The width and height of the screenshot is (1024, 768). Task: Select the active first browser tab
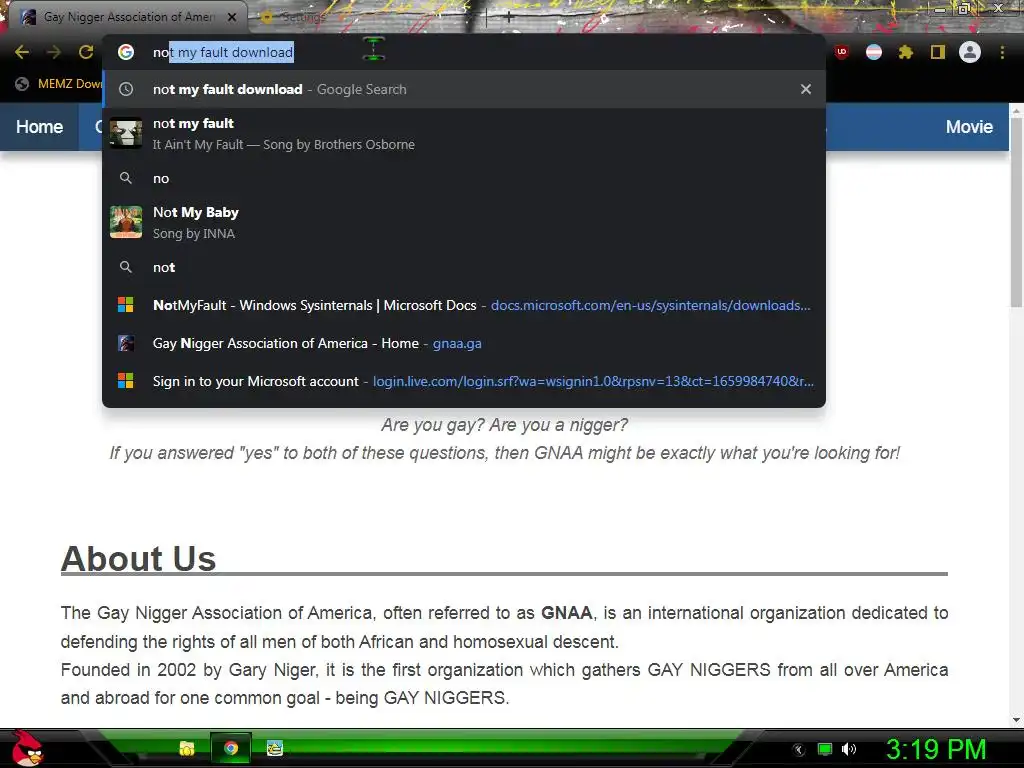pyautogui.click(x=127, y=17)
